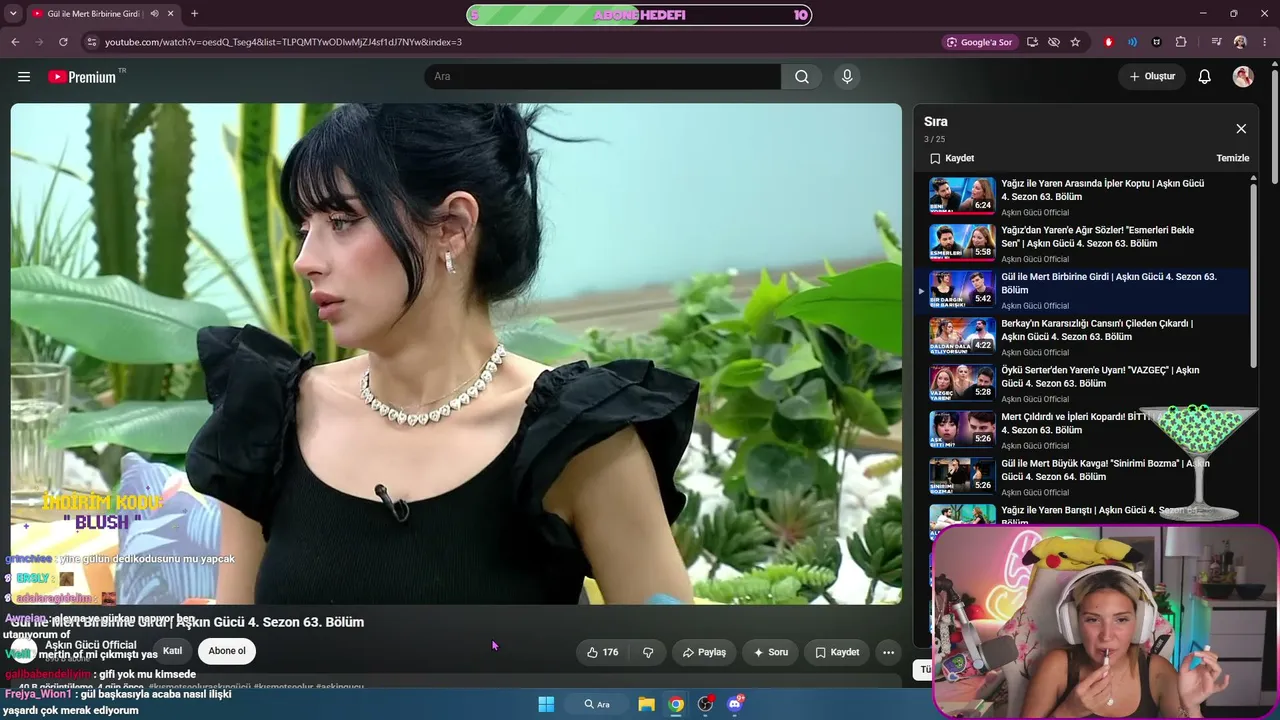This screenshot has width=1280, height=720.
Task: Open Discord from the taskbar
Action: point(736,704)
